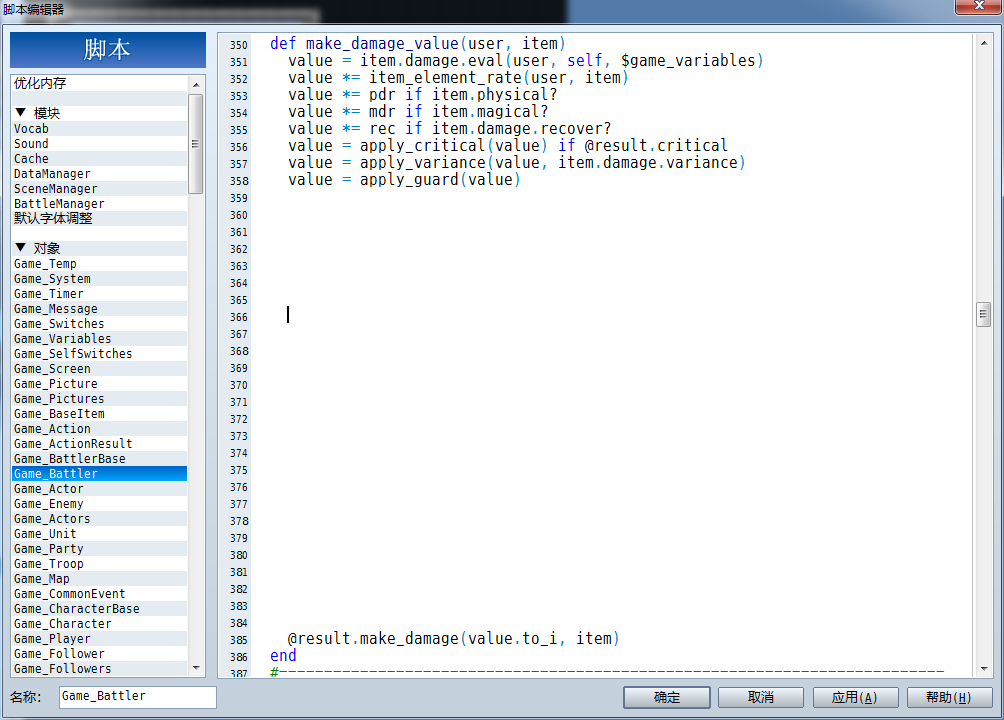The image size is (1004, 720).
Task: Open the Game_Switches script
Action: 100,324
